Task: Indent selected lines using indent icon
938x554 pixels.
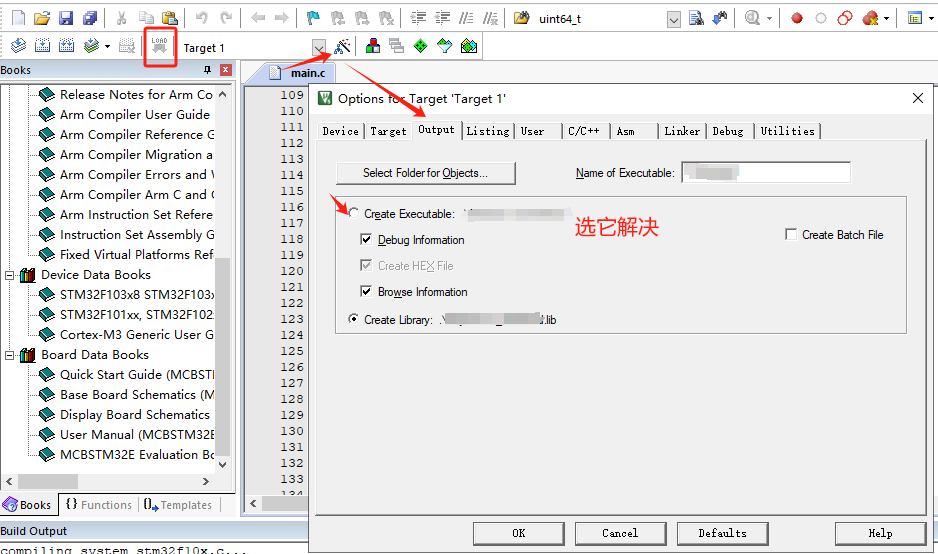Action: (x=418, y=19)
